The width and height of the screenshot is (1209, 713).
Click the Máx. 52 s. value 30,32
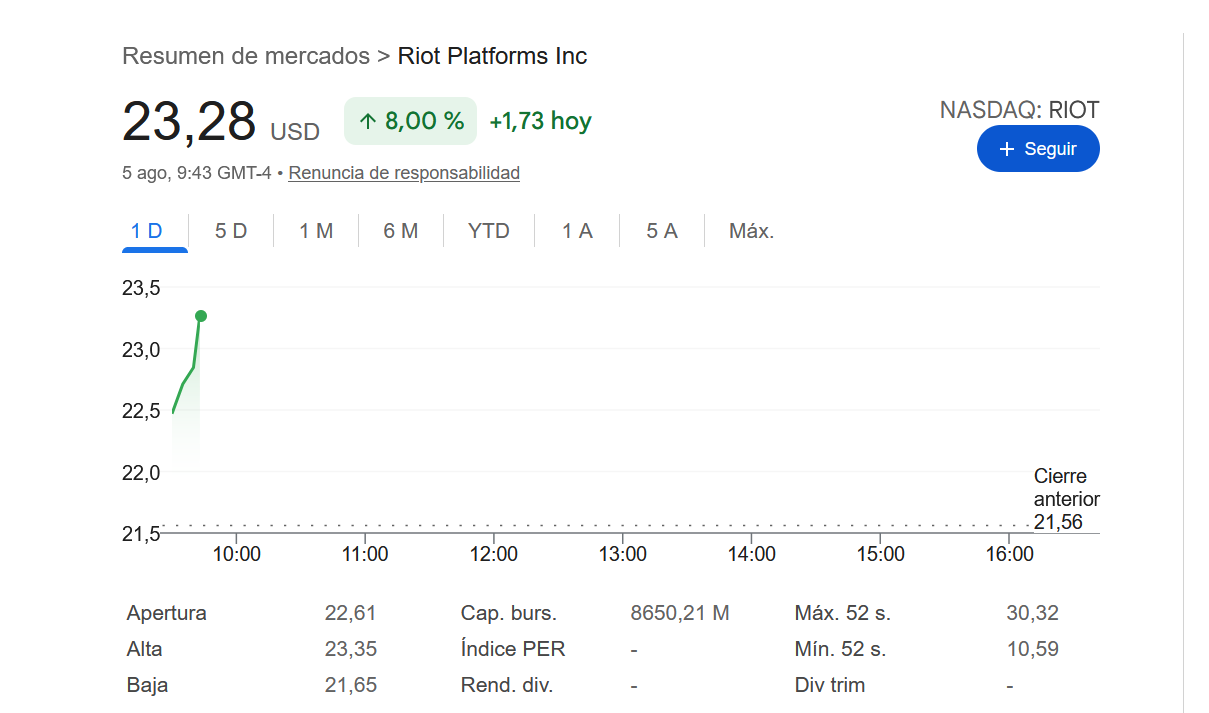[1032, 613]
